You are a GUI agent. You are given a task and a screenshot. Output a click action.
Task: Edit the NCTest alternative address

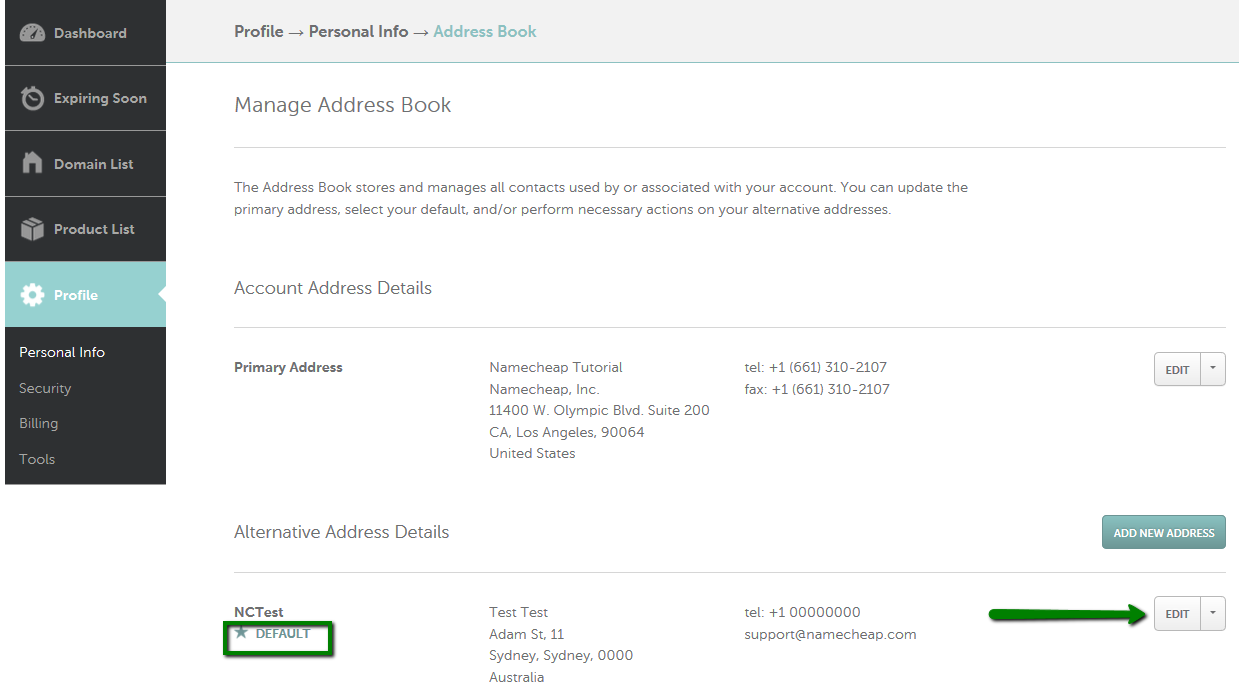coord(1177,613)
